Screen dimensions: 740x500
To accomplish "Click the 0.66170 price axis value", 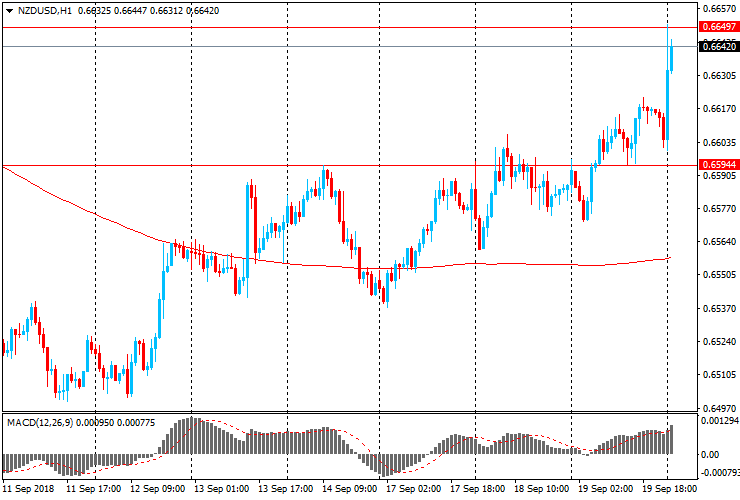I will coord(719,109).
